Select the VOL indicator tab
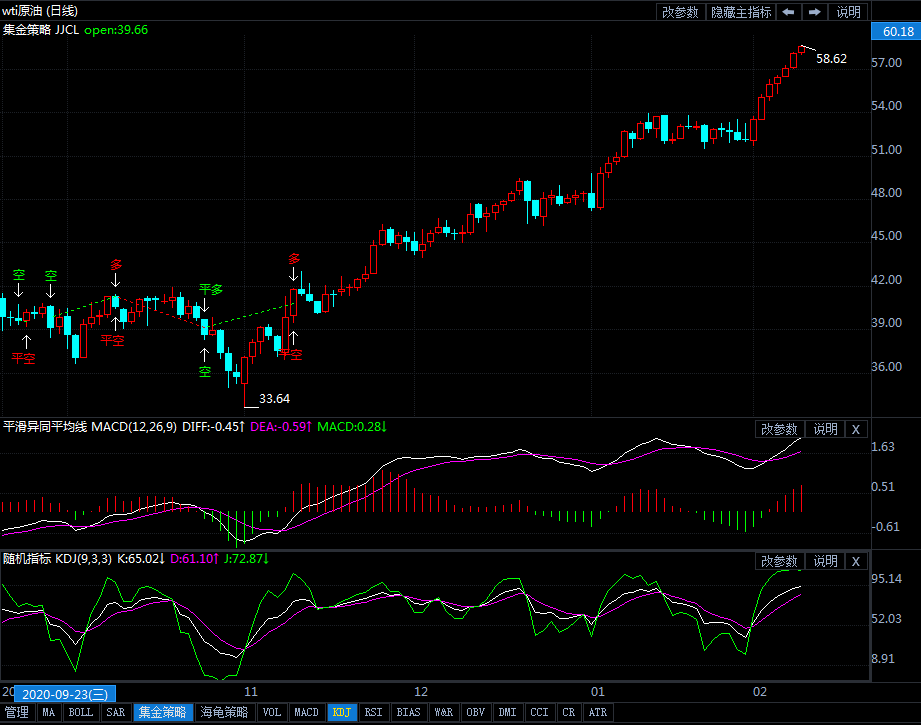Screen dimensions: 921x725 [x=272, y=713]
